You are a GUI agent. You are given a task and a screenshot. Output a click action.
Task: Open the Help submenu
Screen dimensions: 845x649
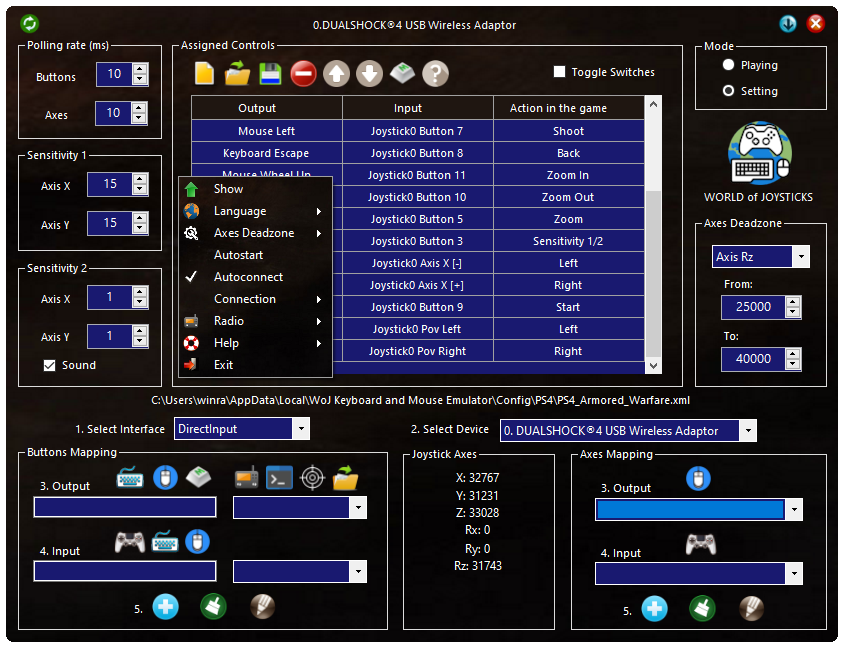[255, 343]
